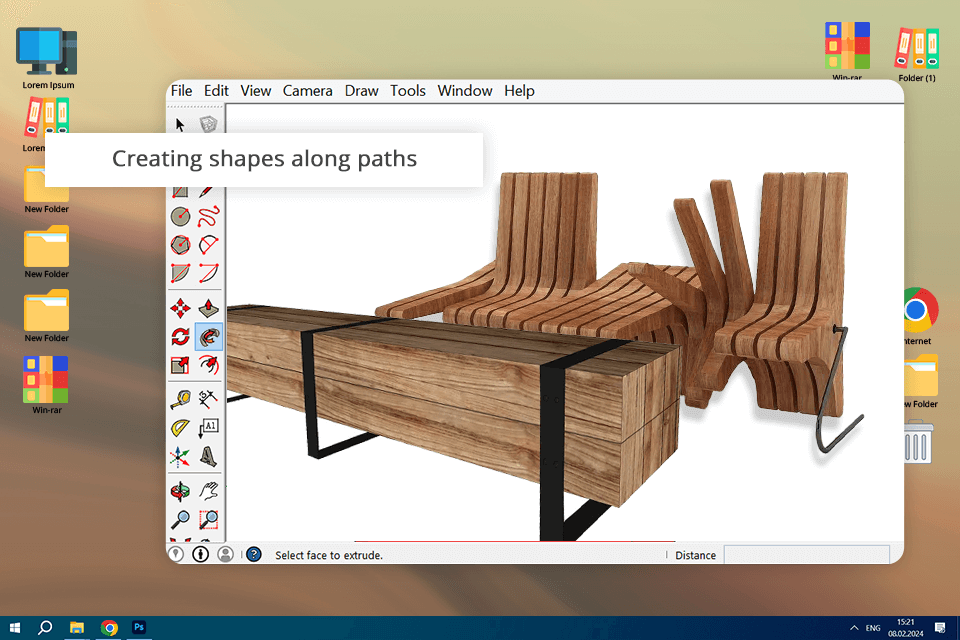Open the Windows Start menu

click(15, 628)
